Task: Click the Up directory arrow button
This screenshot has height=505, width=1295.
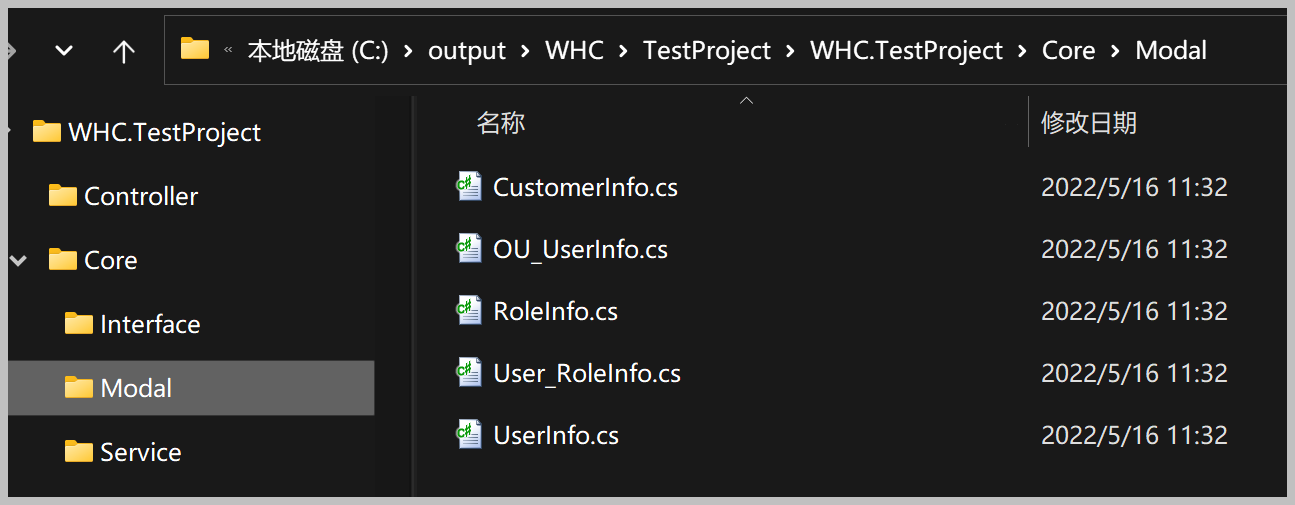Action: (124, 51)
